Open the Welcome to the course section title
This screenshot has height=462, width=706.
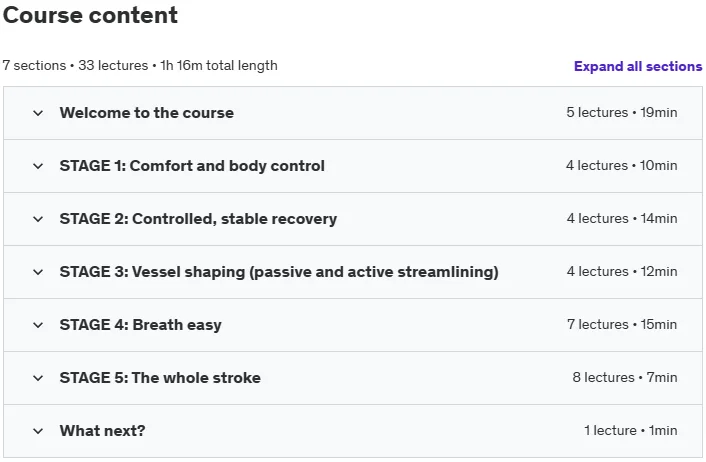tap(147, 113)
